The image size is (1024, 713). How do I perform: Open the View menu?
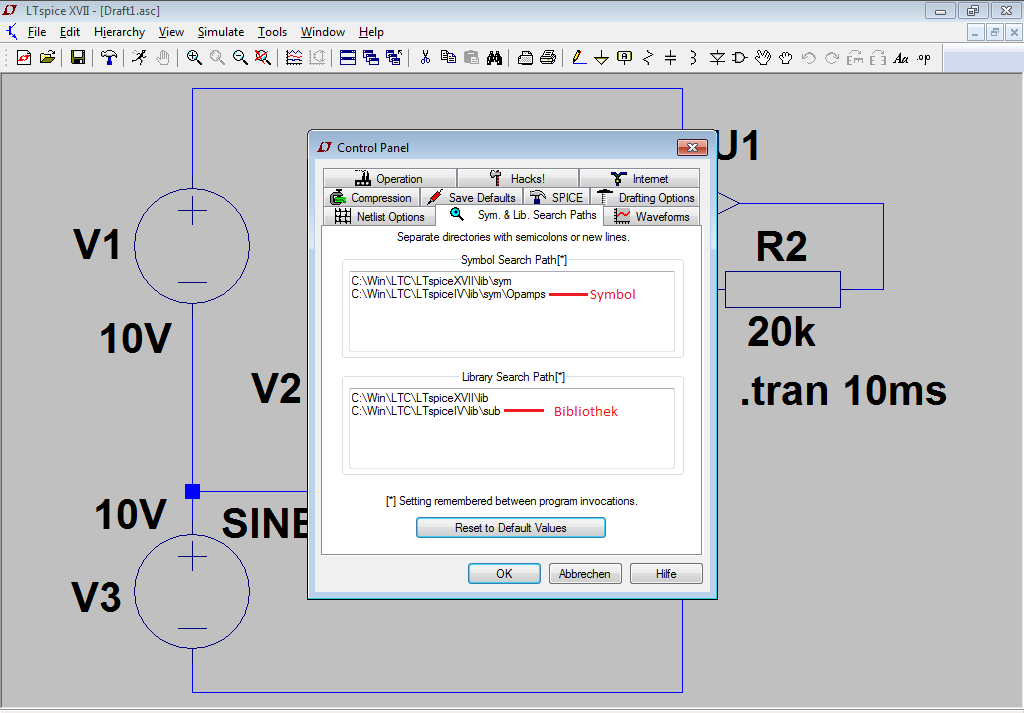(171, 32)
